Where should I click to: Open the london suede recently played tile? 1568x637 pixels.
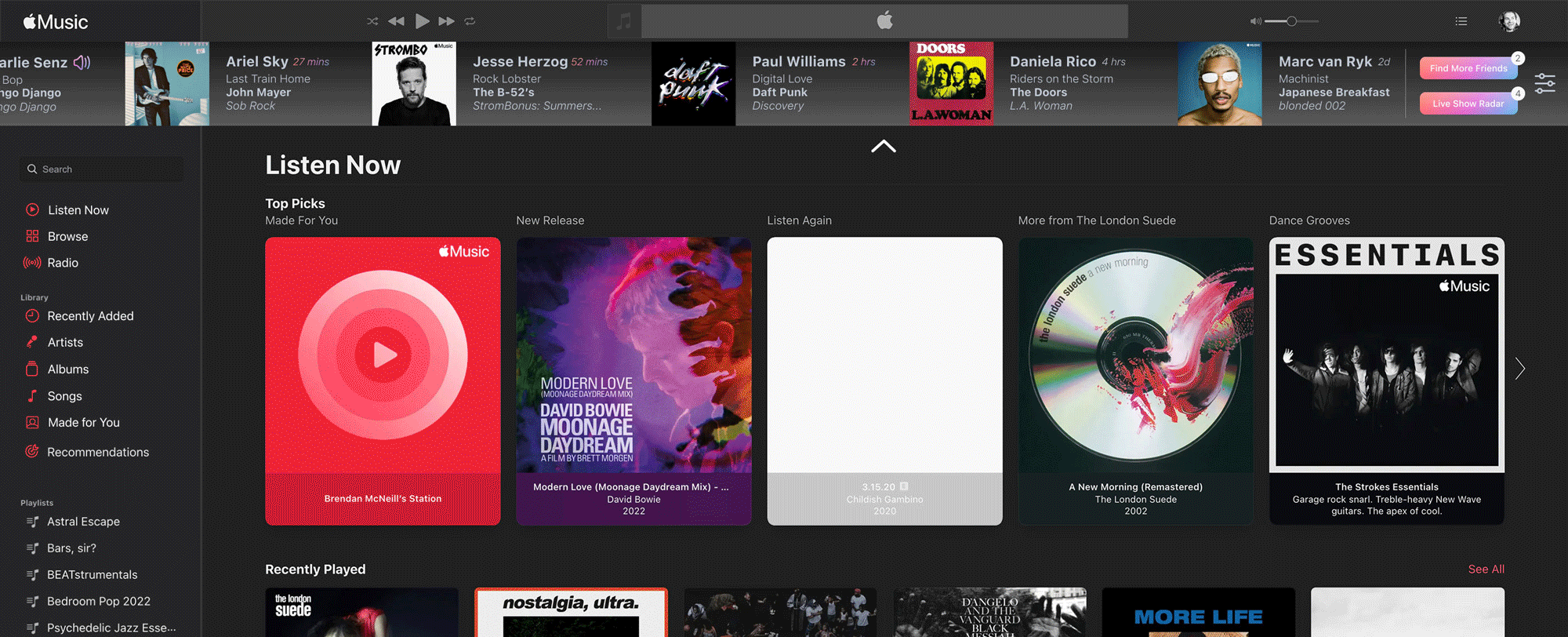pyautogui.click(x=361, y=613)
